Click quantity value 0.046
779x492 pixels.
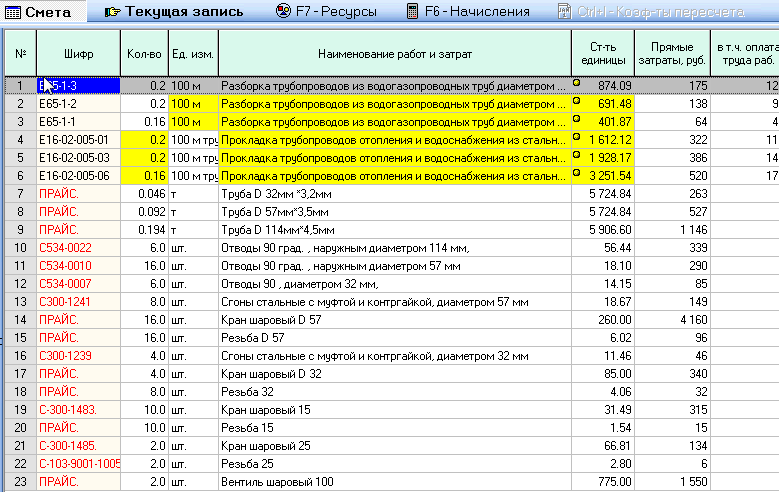(x=152, y=194)
